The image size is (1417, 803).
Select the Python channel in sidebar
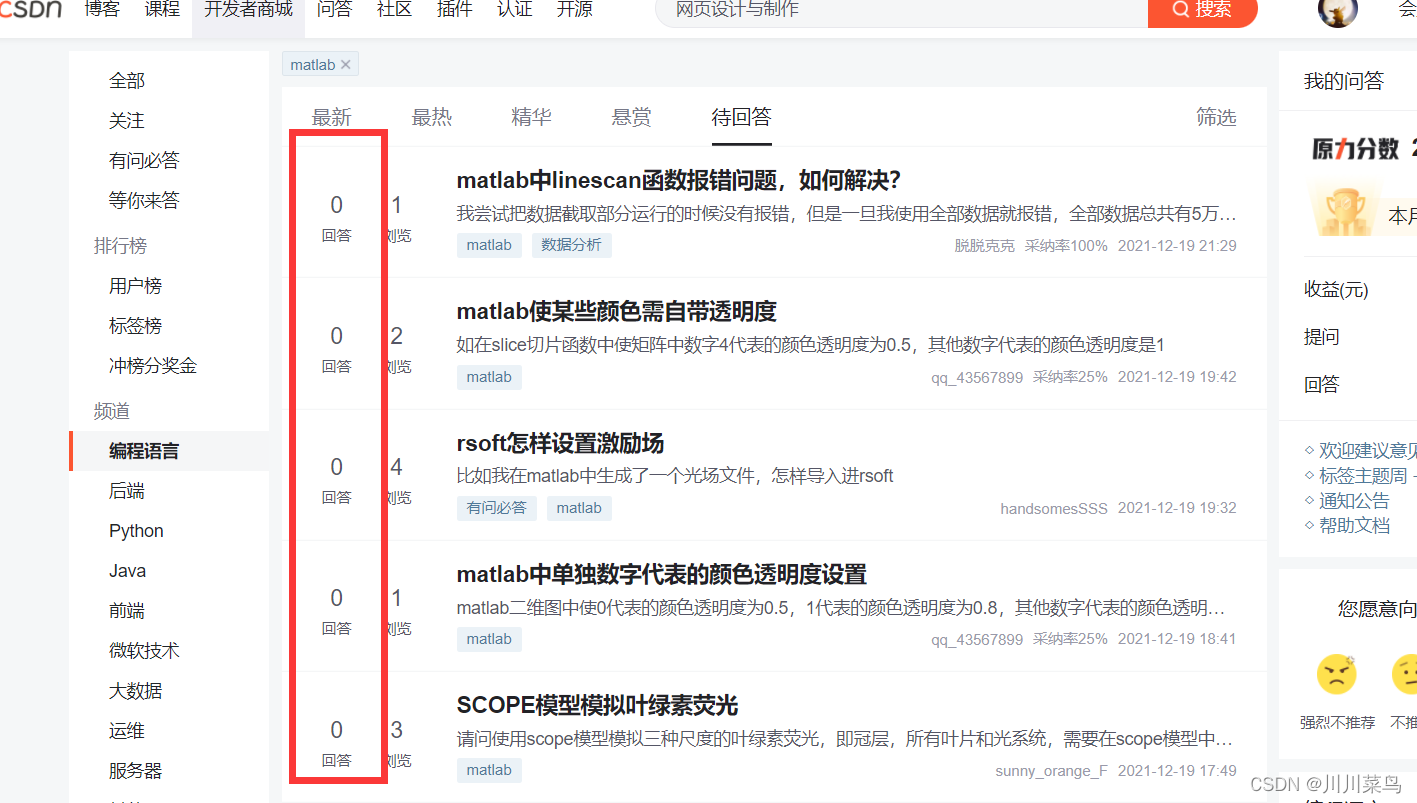(135, 530)
